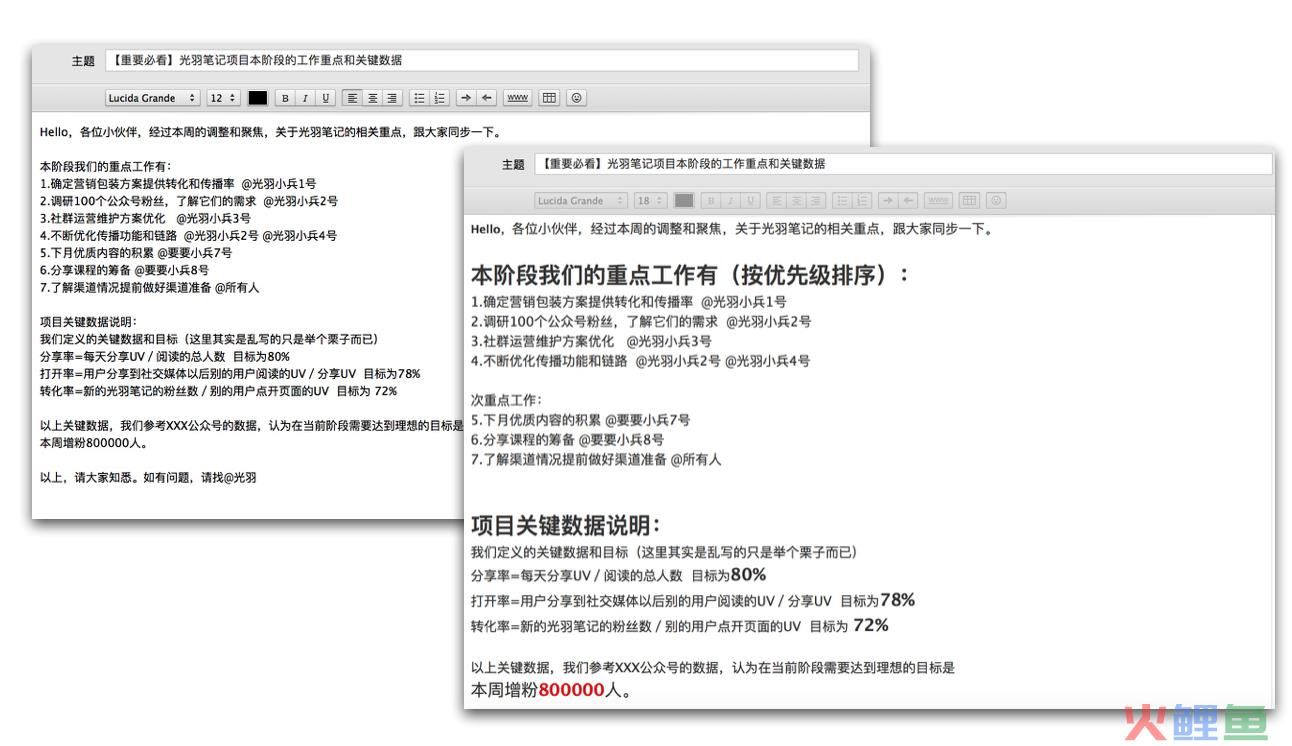Click line 7.了解渠道情况 in the back window

pos(150,288)
